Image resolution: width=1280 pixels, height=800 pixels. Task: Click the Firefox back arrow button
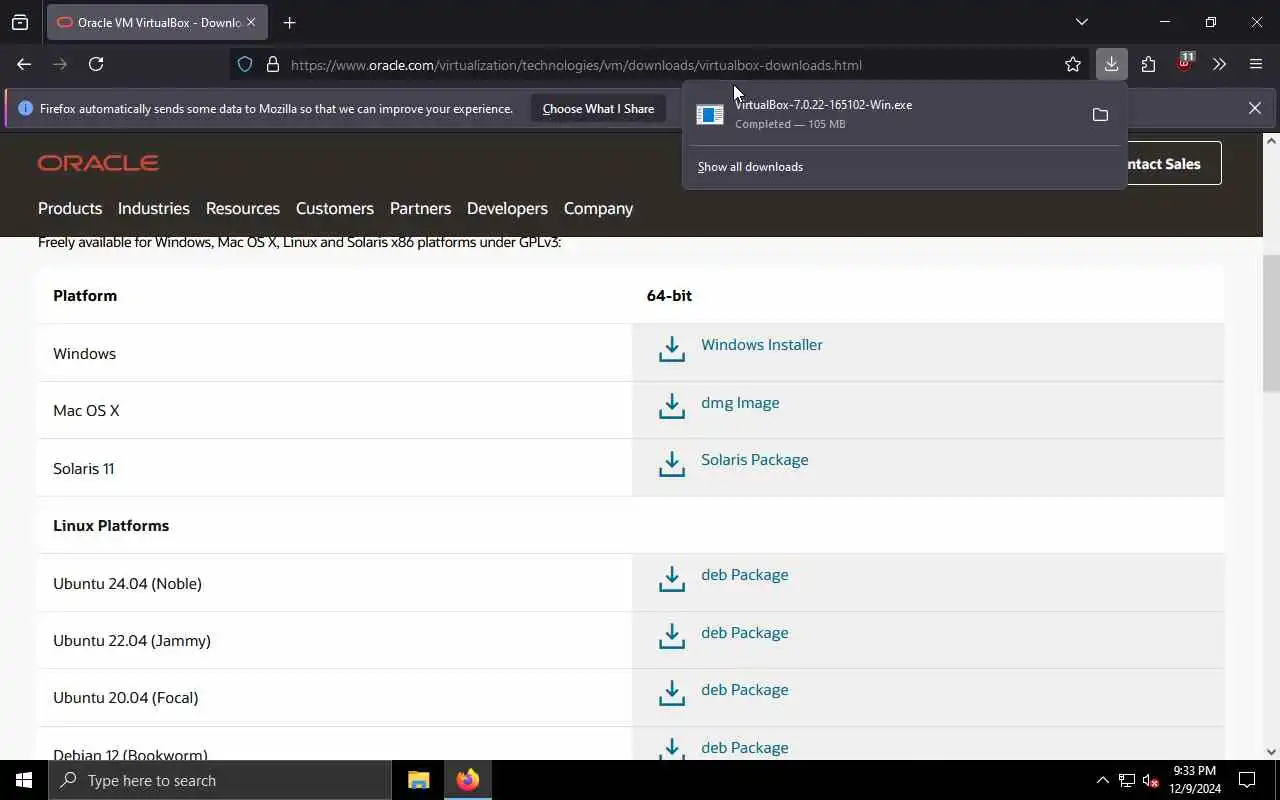[x=24, y=64]
